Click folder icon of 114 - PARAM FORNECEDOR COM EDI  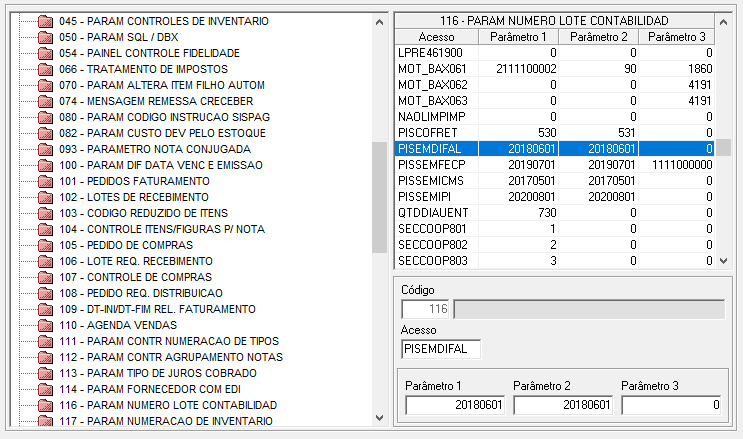(45, 389)
